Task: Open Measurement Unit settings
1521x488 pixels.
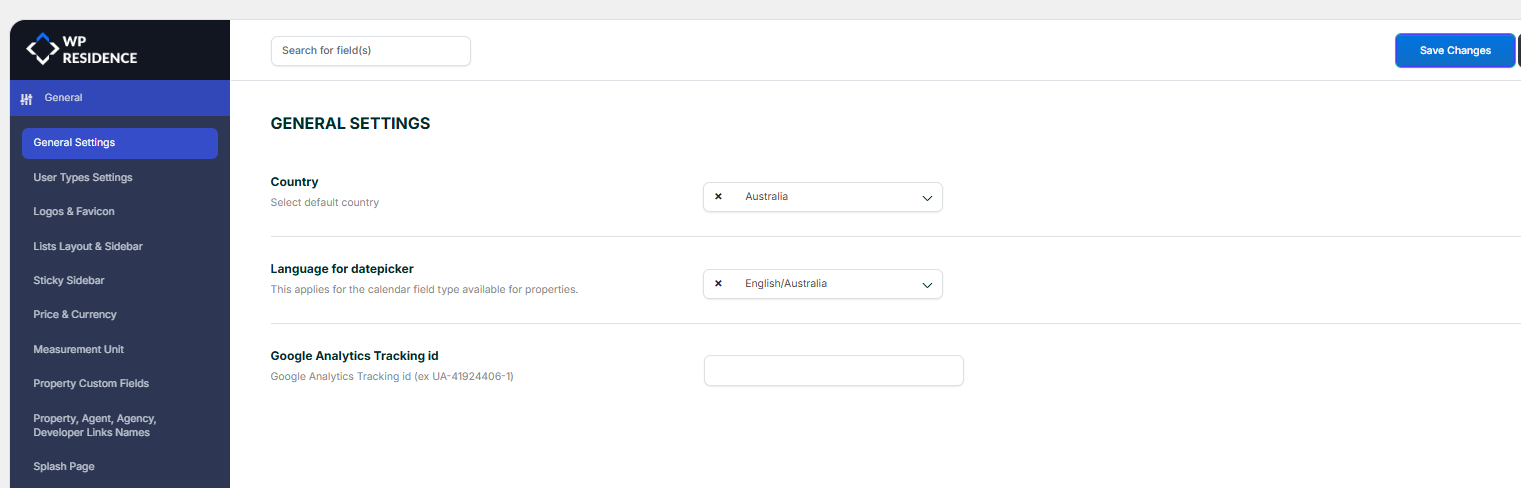Action: tap(79, 350)
